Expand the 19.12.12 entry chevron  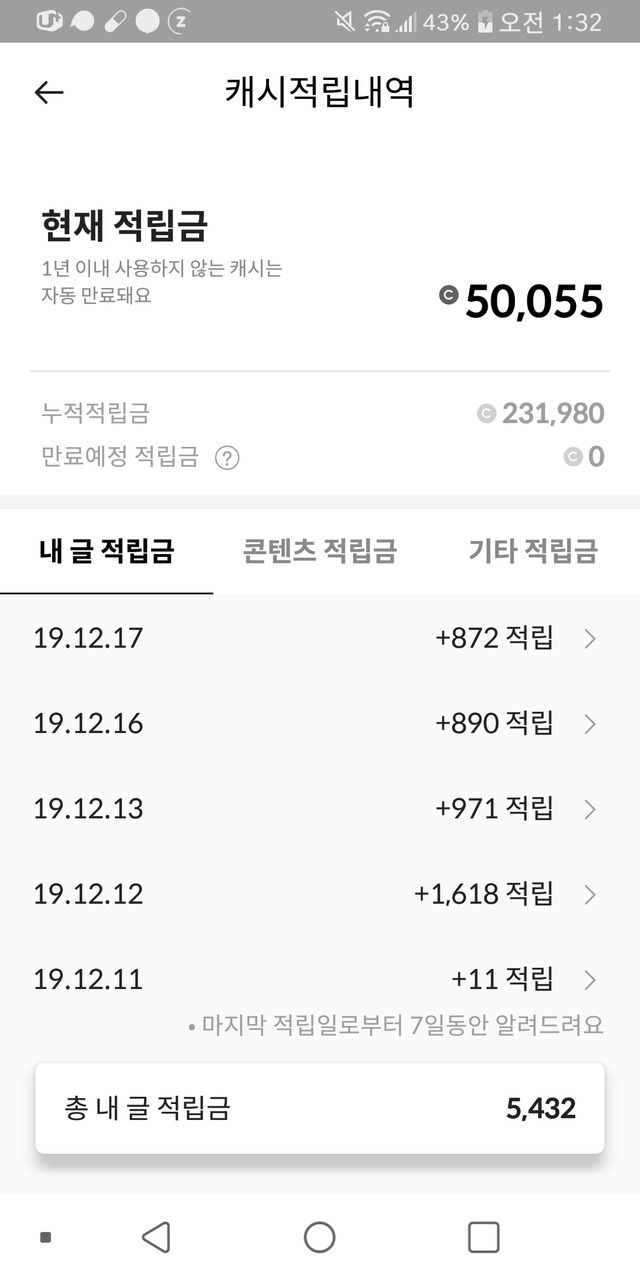tap(590, 894)
